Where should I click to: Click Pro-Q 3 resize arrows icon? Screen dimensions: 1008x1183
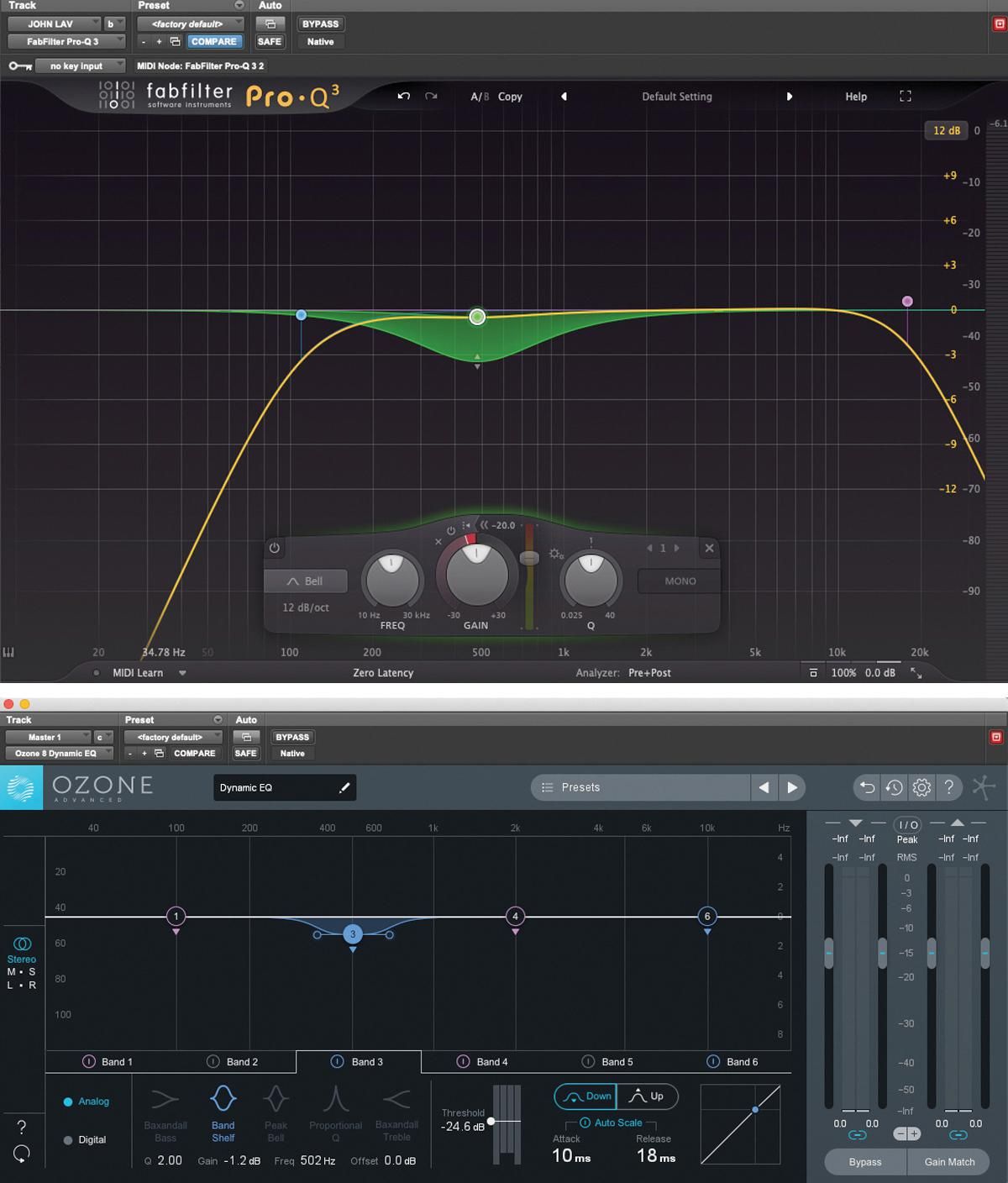tap(916, 673)
